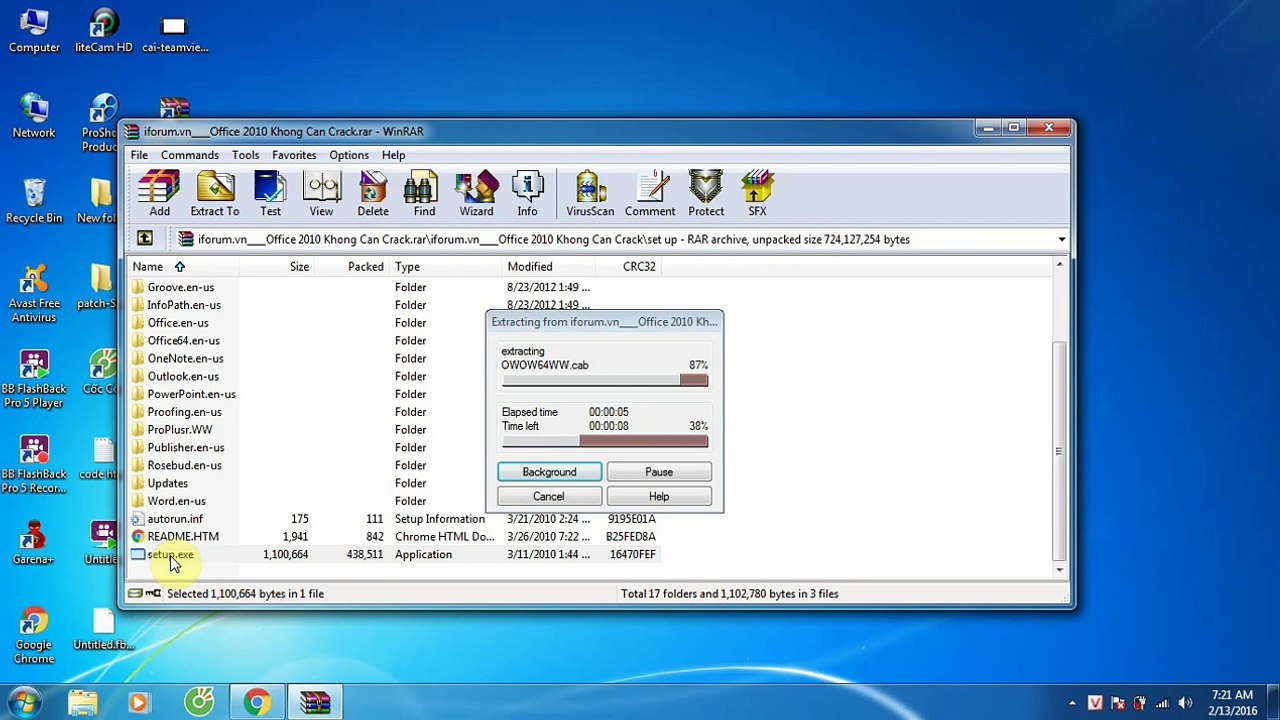Open the Help menu
Screen dimensions: 1280x720
click(x=393, y=155)
